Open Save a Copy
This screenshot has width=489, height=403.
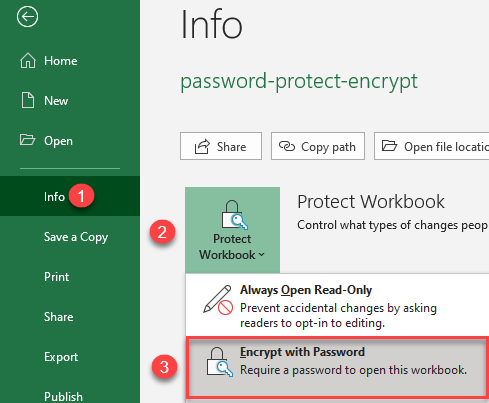click(x=70, y=237)
